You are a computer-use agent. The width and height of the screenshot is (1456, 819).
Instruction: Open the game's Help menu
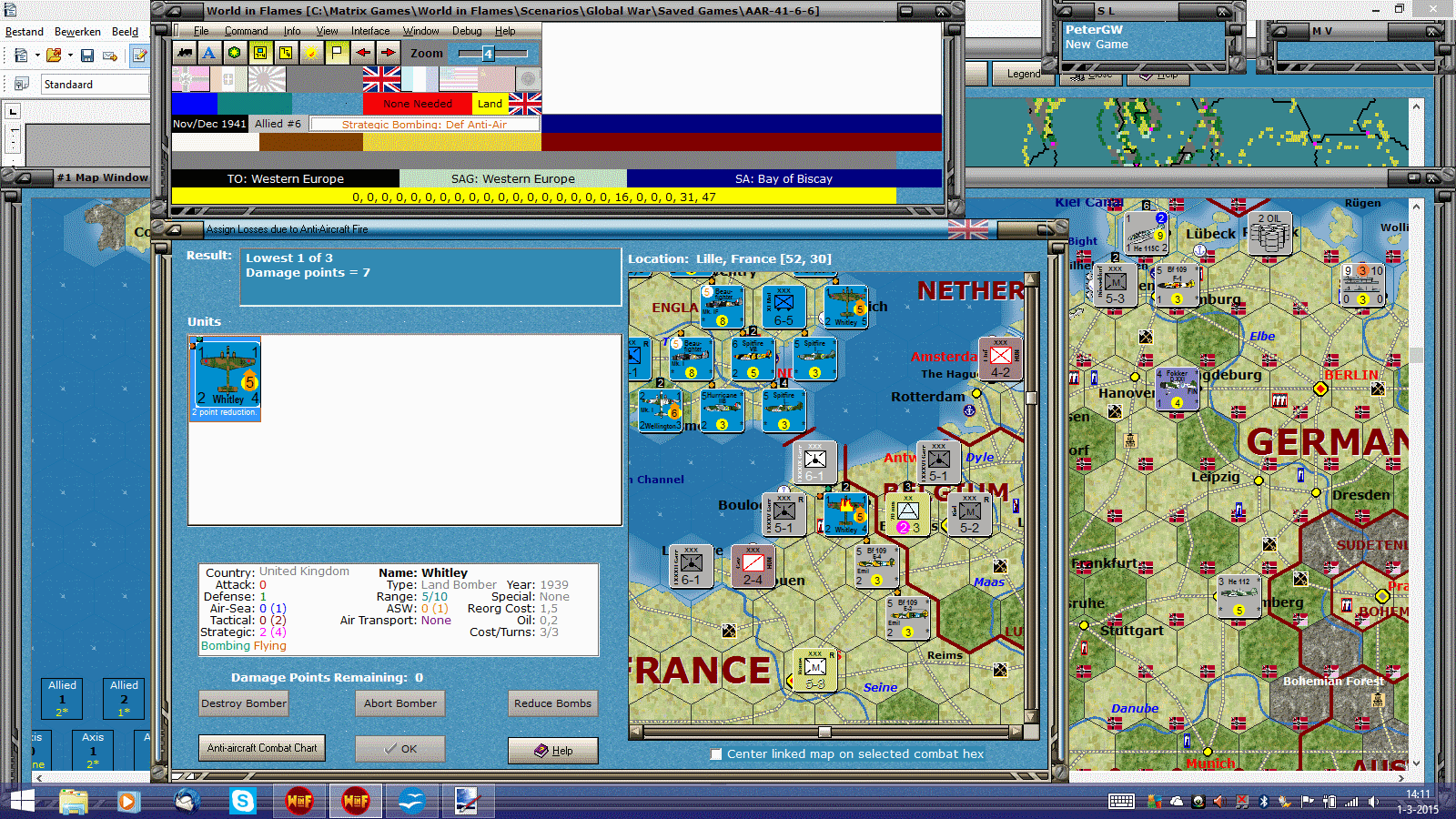tap(505, 31)
